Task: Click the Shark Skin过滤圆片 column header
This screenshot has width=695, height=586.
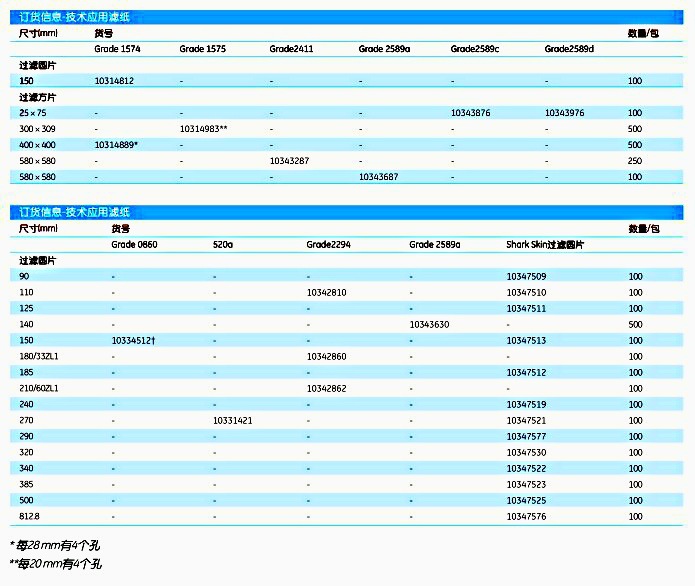Action: pos(545,244)
